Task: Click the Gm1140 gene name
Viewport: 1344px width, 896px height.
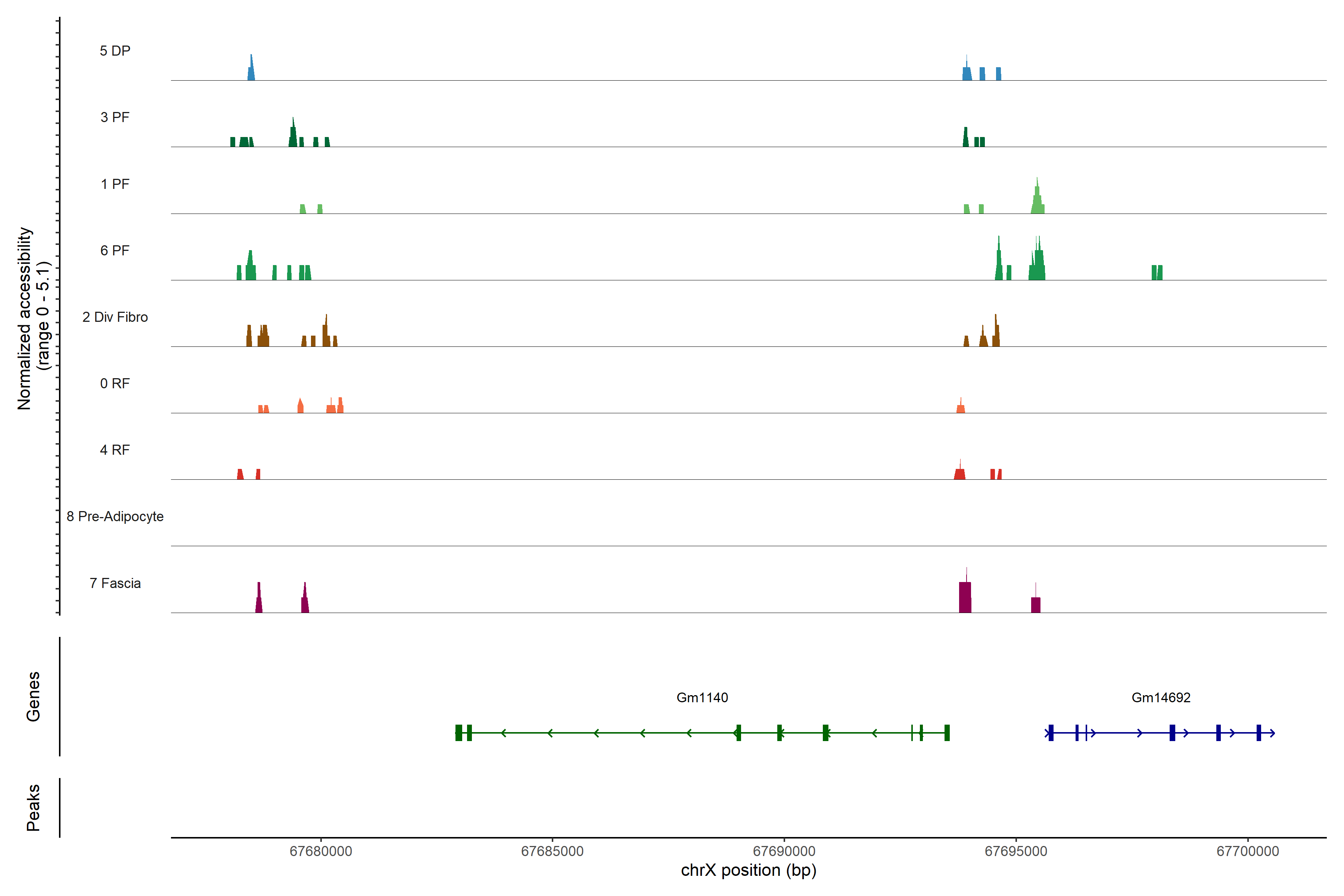Action: pos(702,698)
